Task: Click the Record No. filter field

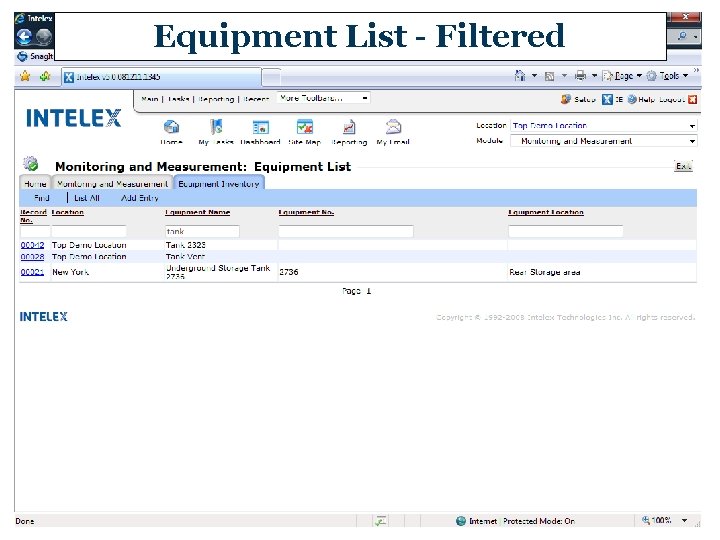Action: (x=35, y=231)
